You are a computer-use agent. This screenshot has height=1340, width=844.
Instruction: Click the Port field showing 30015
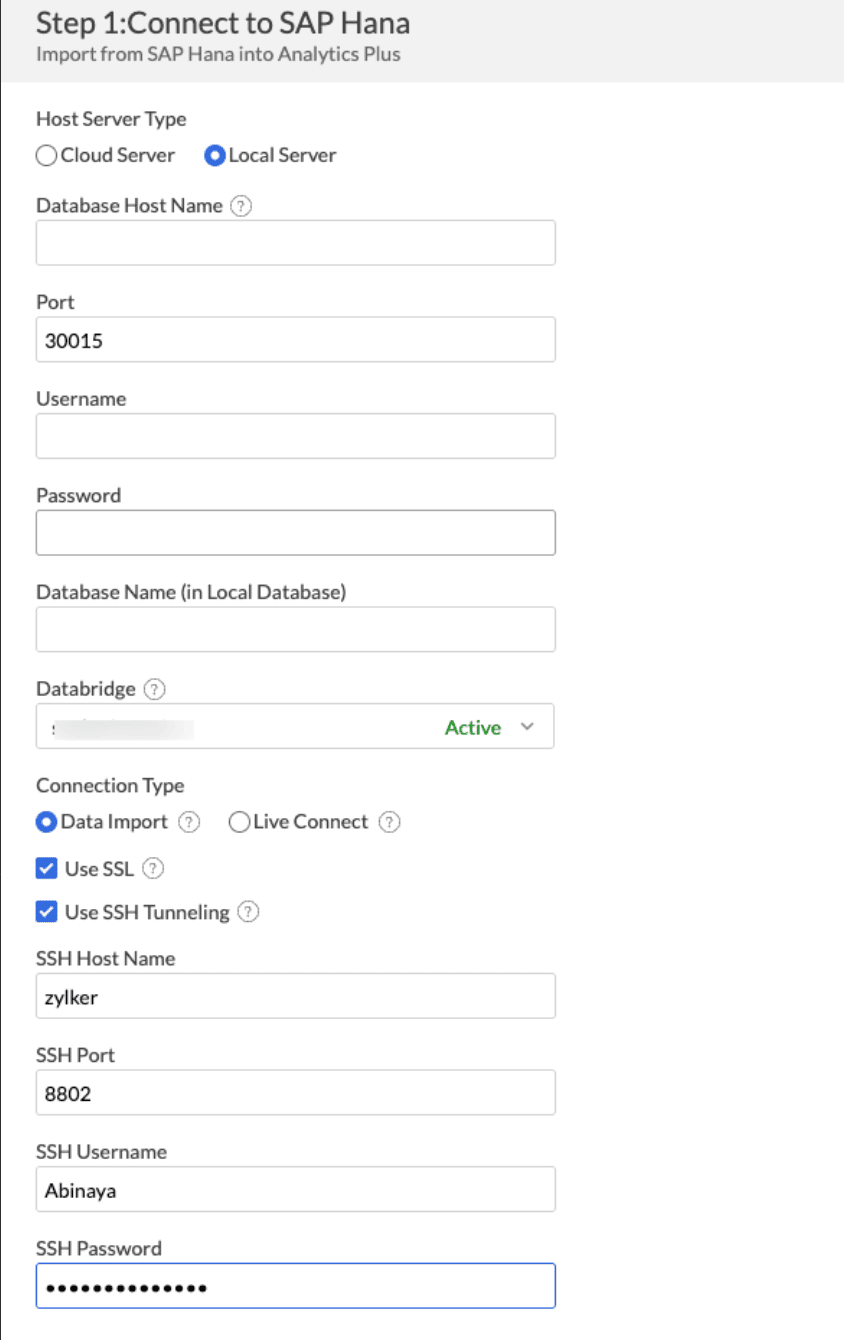click(295, 340)
